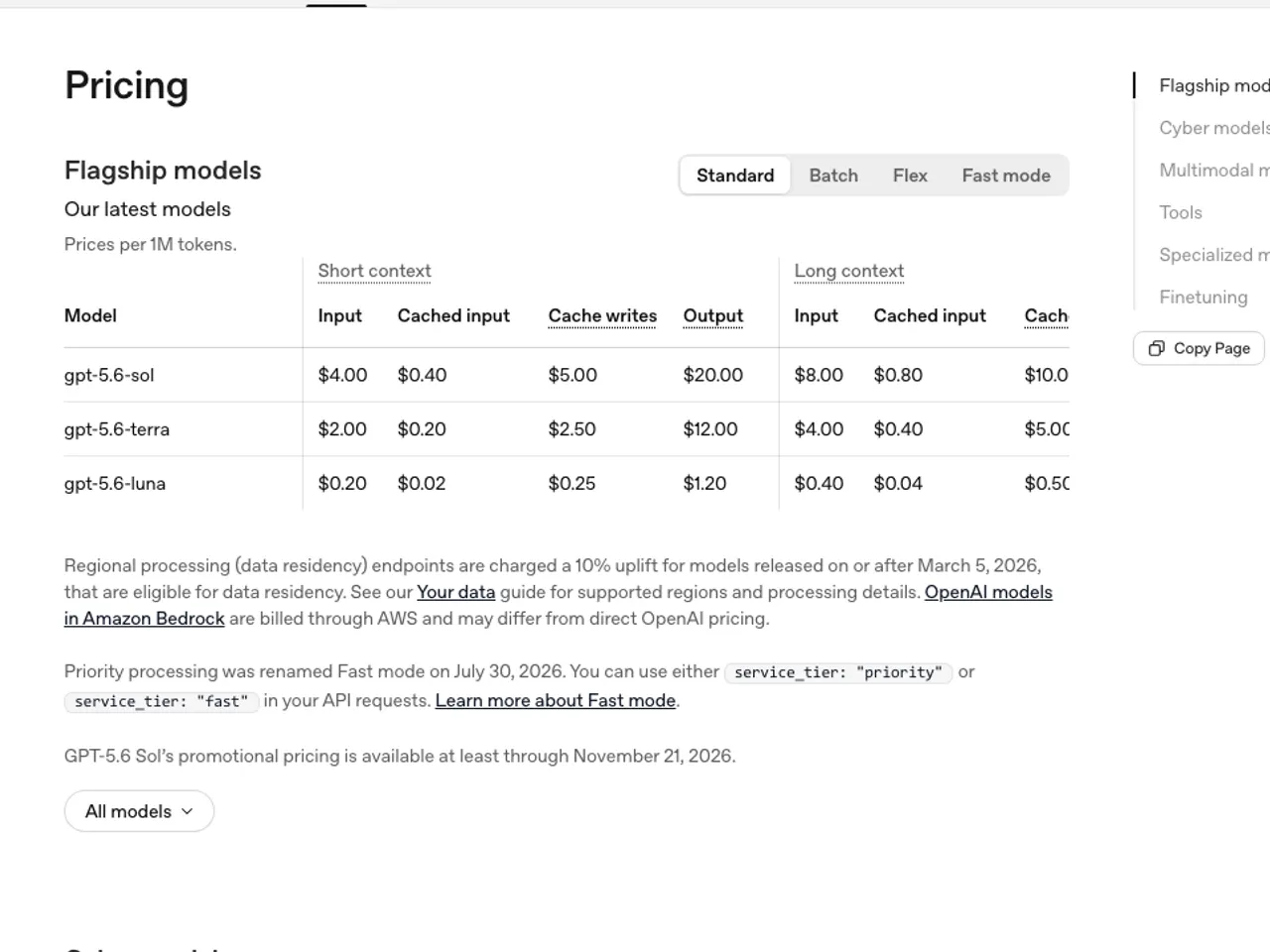The height and width of the screenshot is (952, 1270).
Task: Select the gpt-5.6-terra model name
Action: 117,429
